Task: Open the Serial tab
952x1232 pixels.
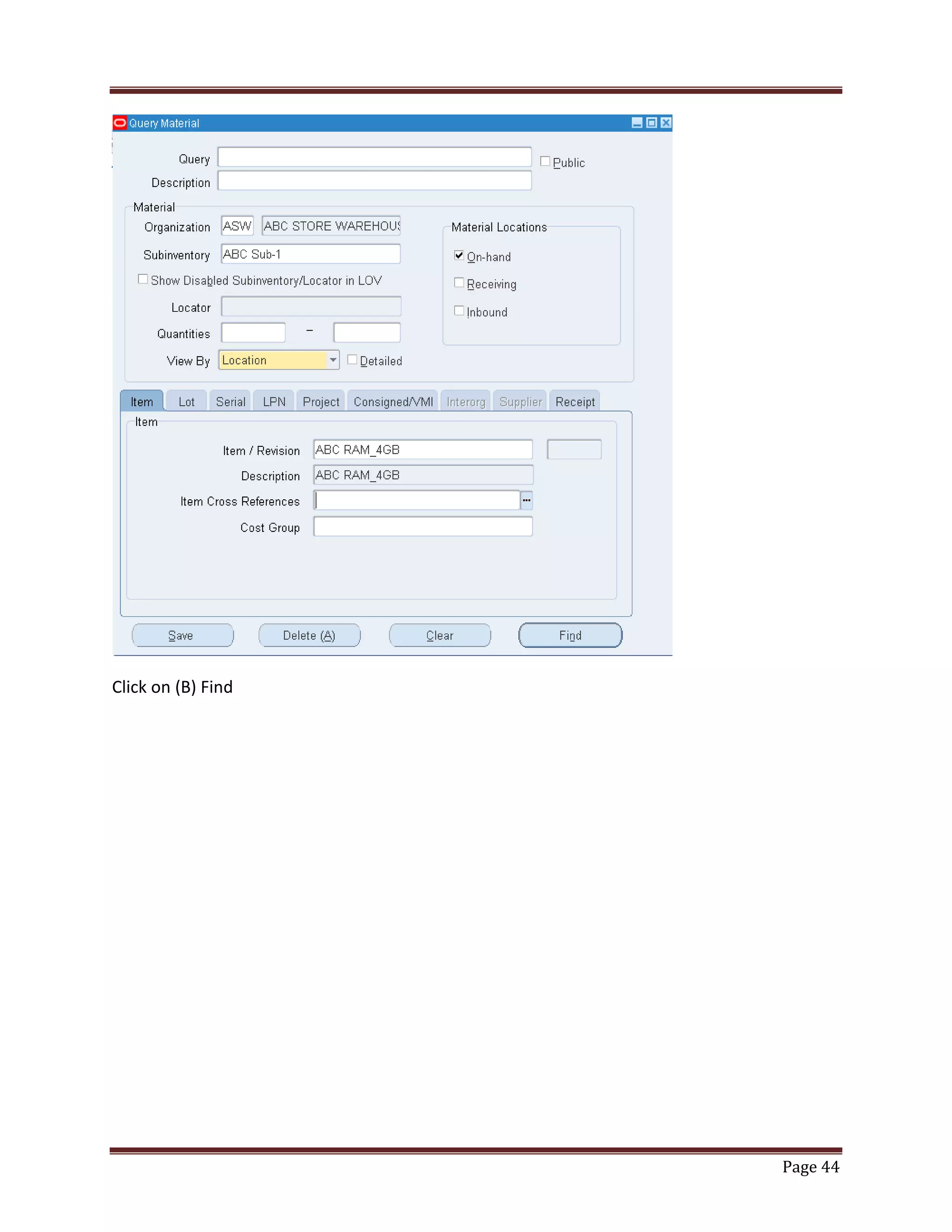Action: click(230, 402)
